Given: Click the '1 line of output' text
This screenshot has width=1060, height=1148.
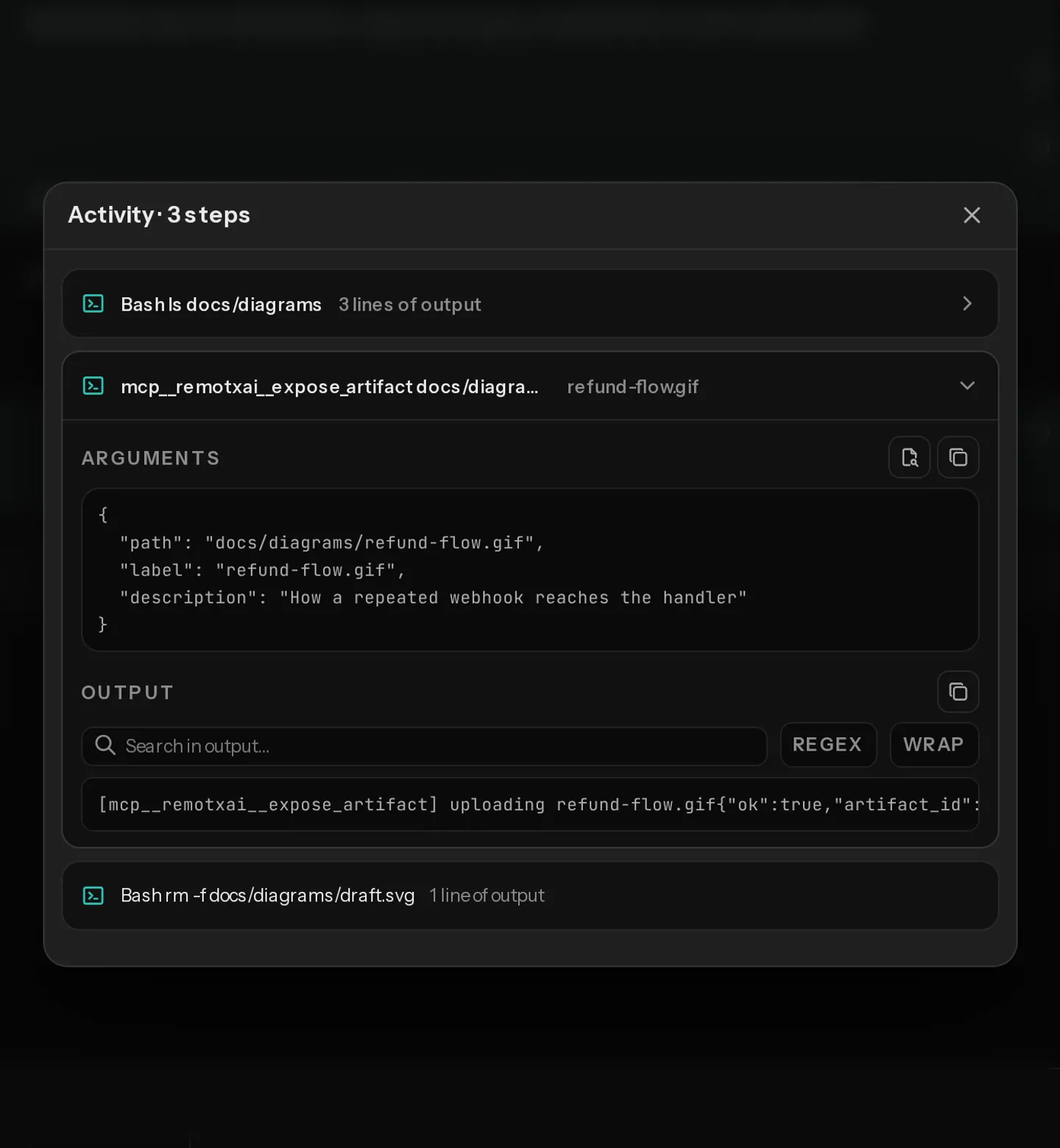Looking at the screenshot, I should pos(487,896).
